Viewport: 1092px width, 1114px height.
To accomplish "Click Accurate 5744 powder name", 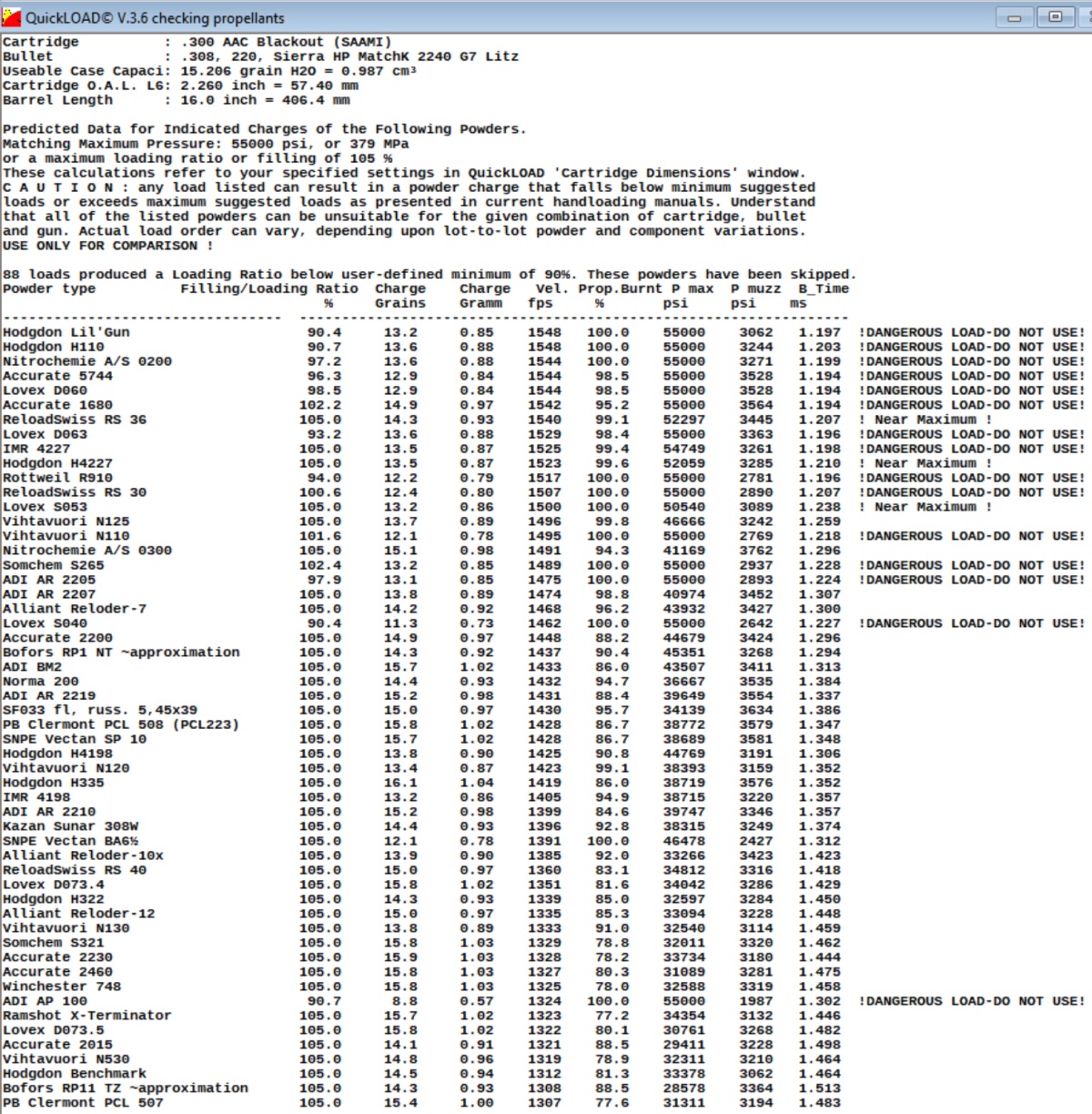I will pos(57,376).
